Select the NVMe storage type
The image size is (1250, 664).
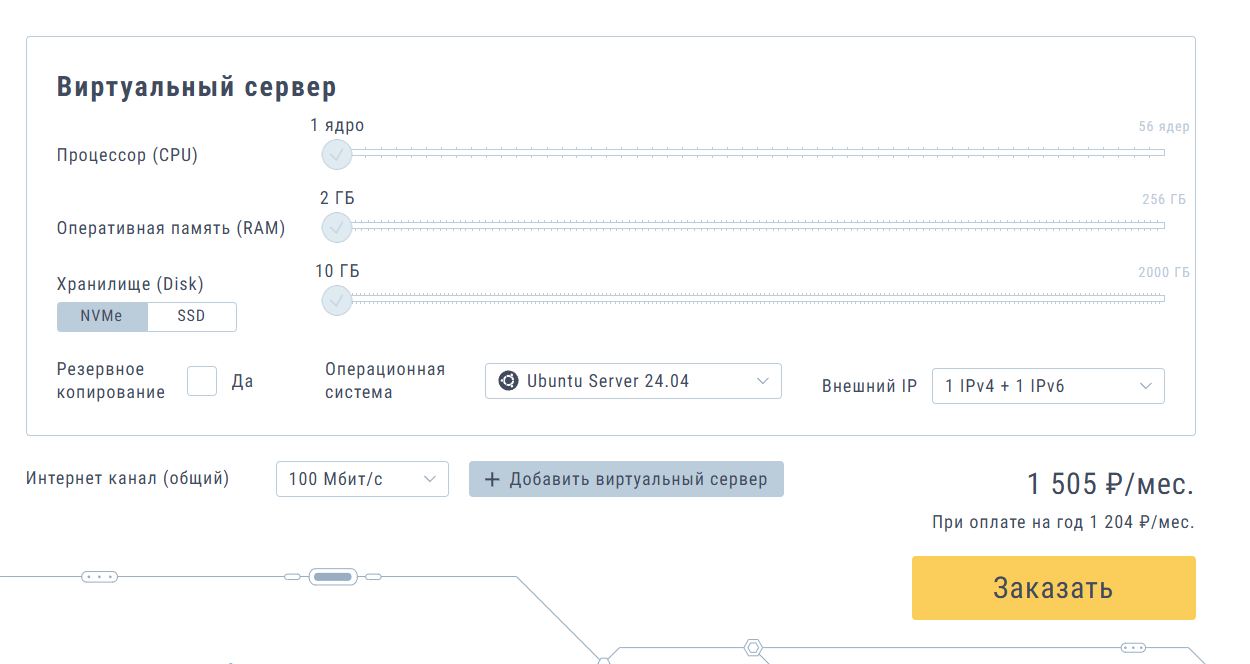[102, 316]
